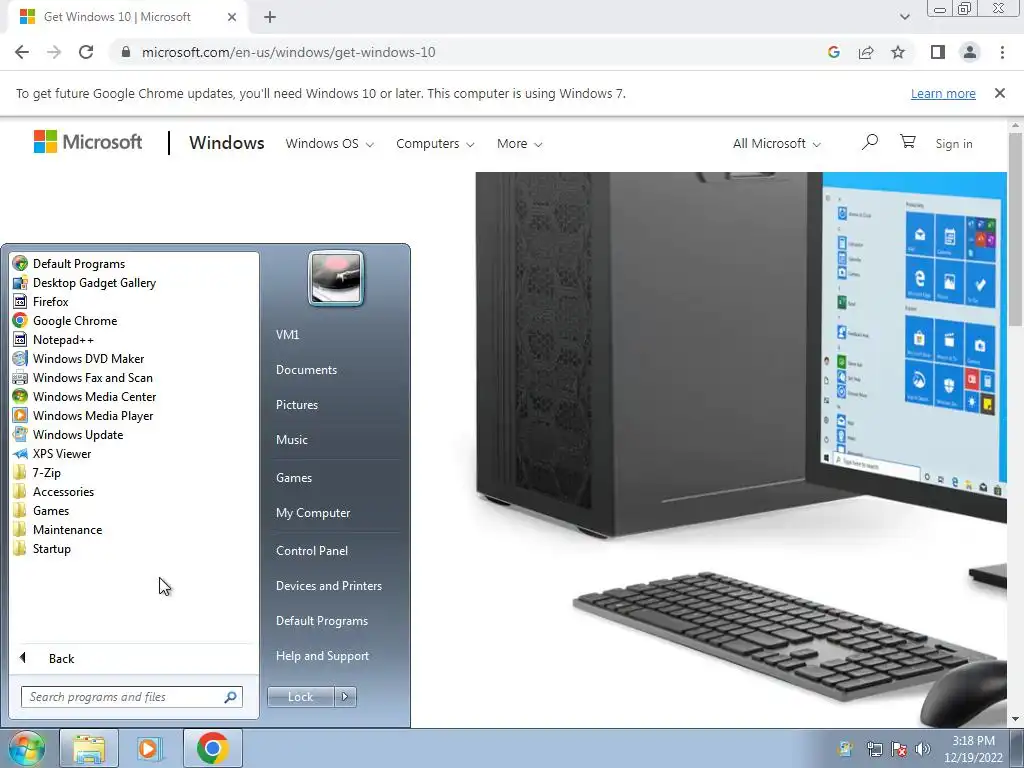Click the Windows site heading link
Screen dimensions: 1024x768
point(227,143)
